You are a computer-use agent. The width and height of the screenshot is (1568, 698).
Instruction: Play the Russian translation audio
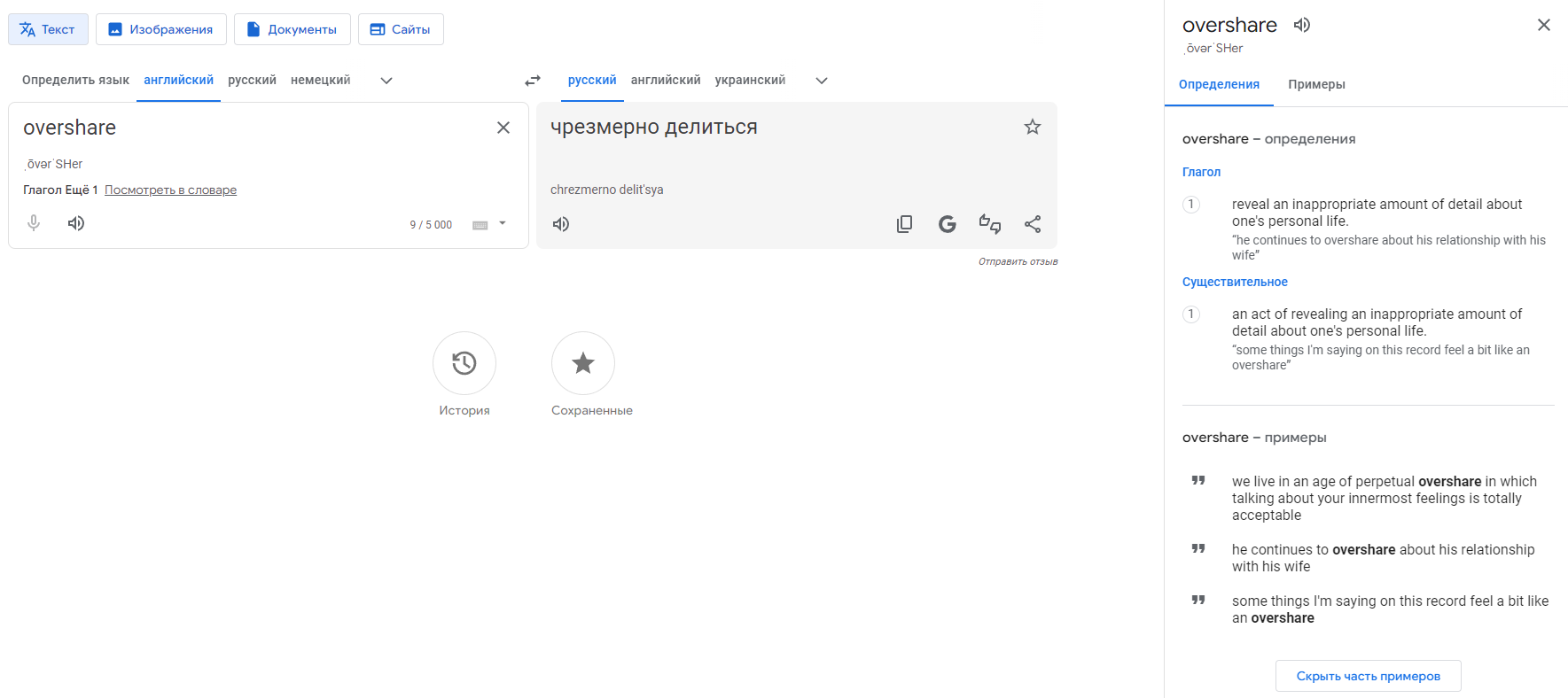561,224
